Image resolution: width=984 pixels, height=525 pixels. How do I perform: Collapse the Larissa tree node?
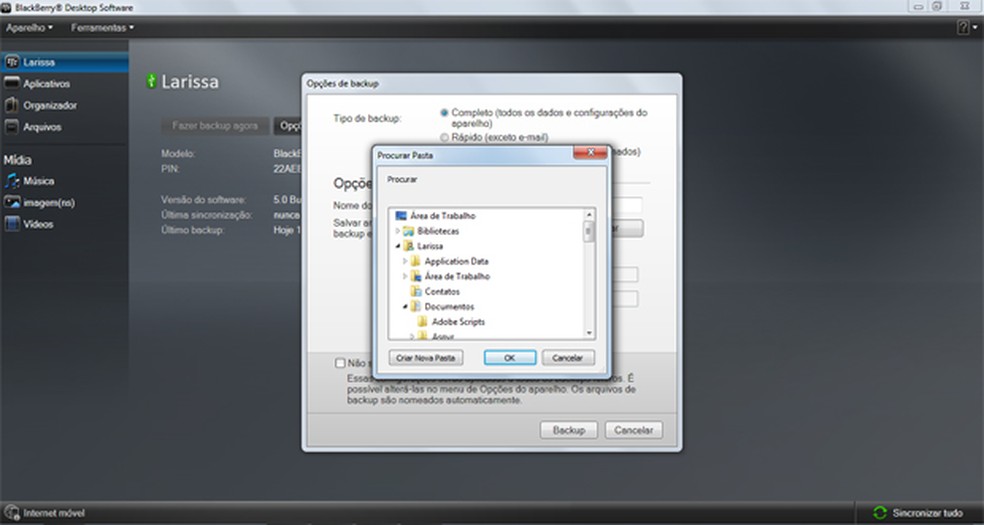397,246
